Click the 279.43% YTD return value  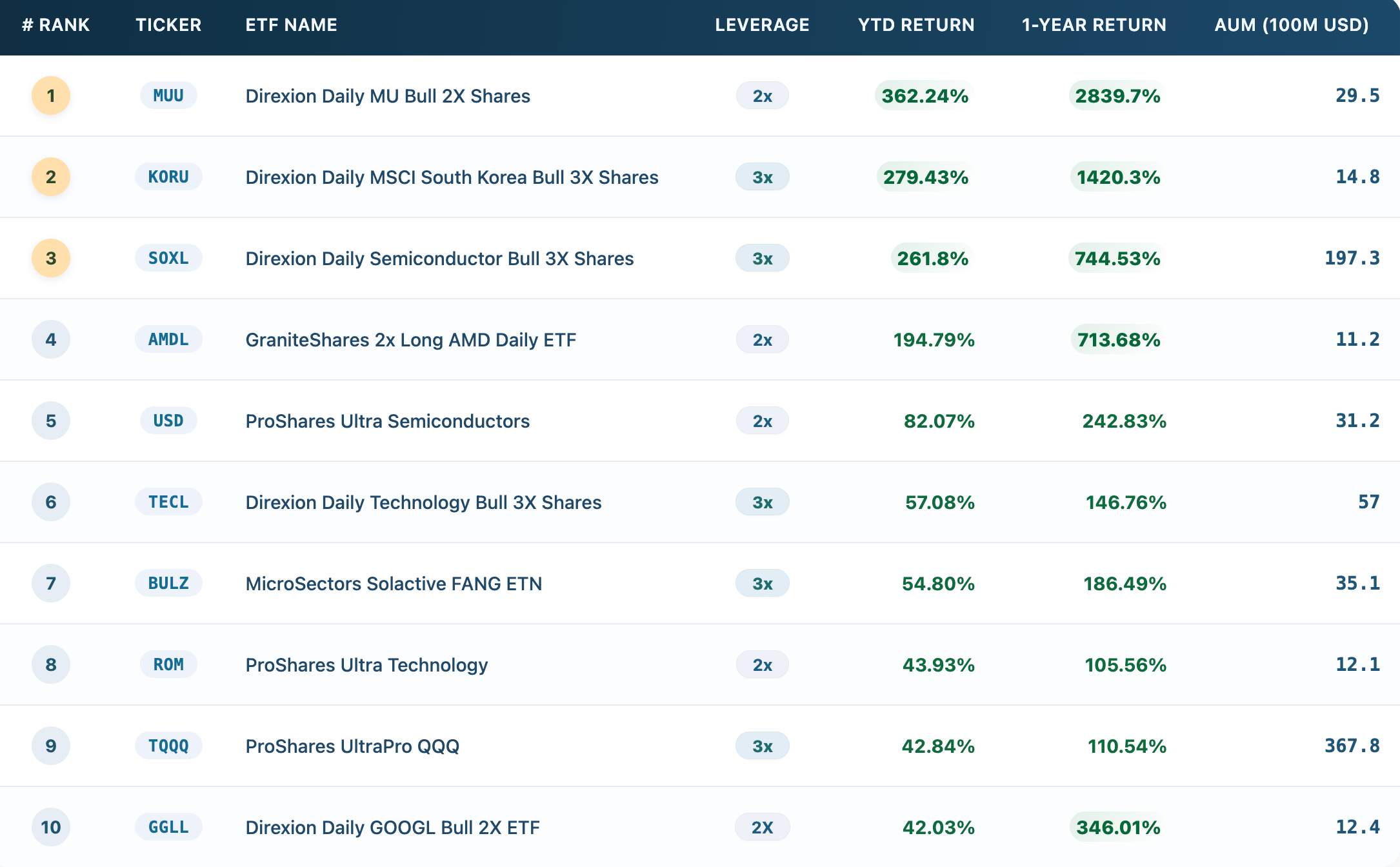[x=925, y=177]
